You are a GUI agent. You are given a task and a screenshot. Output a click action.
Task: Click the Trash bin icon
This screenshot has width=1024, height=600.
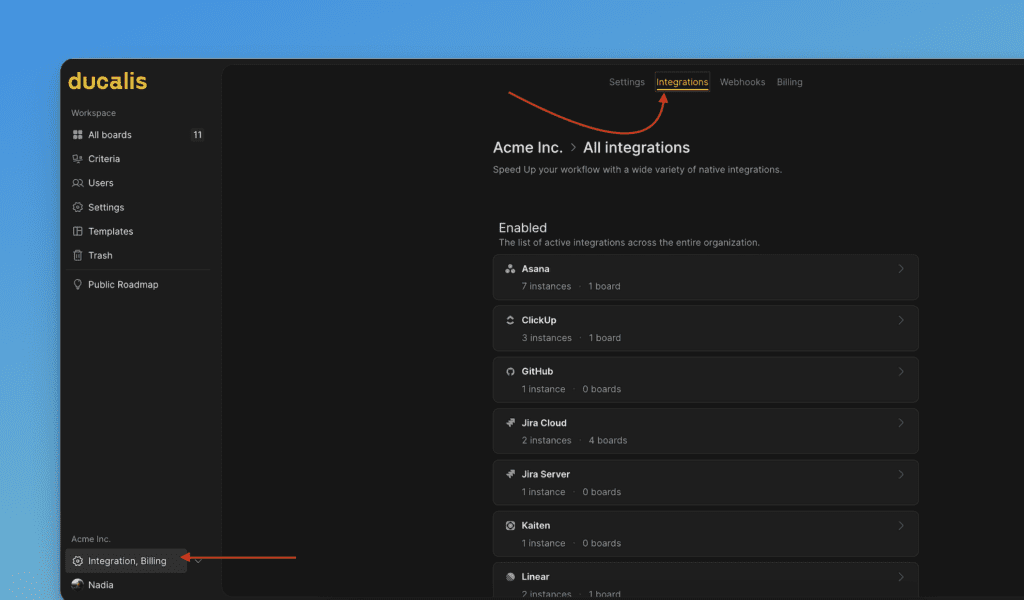[80, 255]
